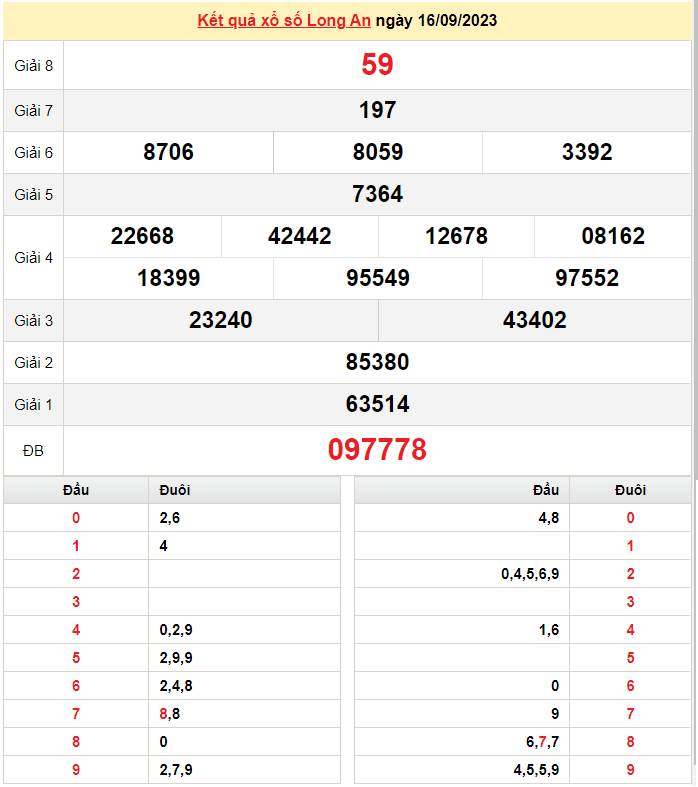Click the Giải 6 row label
The width and height of the screenshot is (698, 787).
(34, 153)
